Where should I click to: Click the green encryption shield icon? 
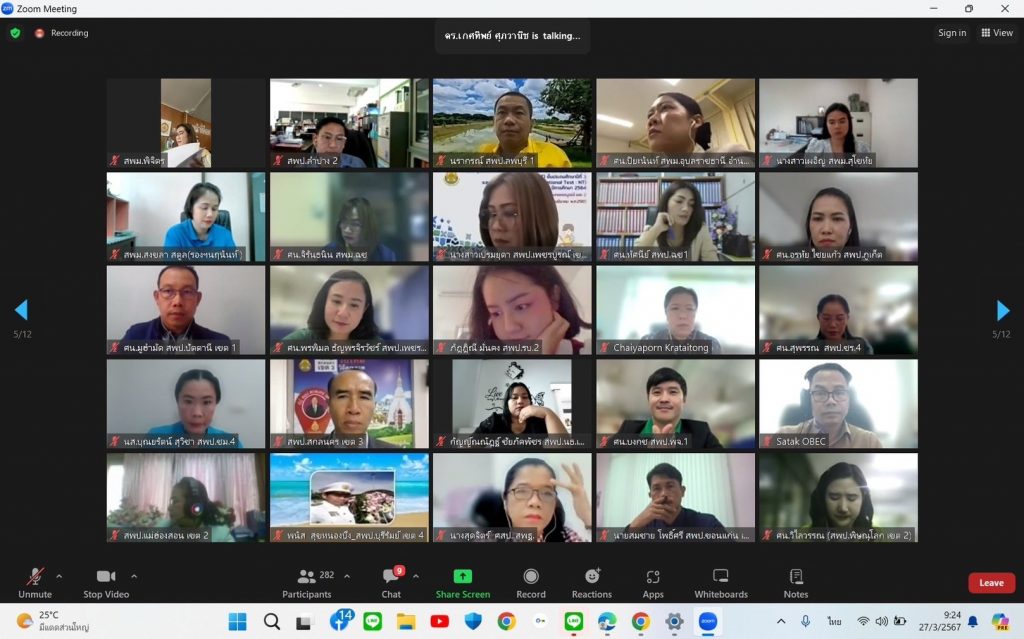[x=15, y=33]
